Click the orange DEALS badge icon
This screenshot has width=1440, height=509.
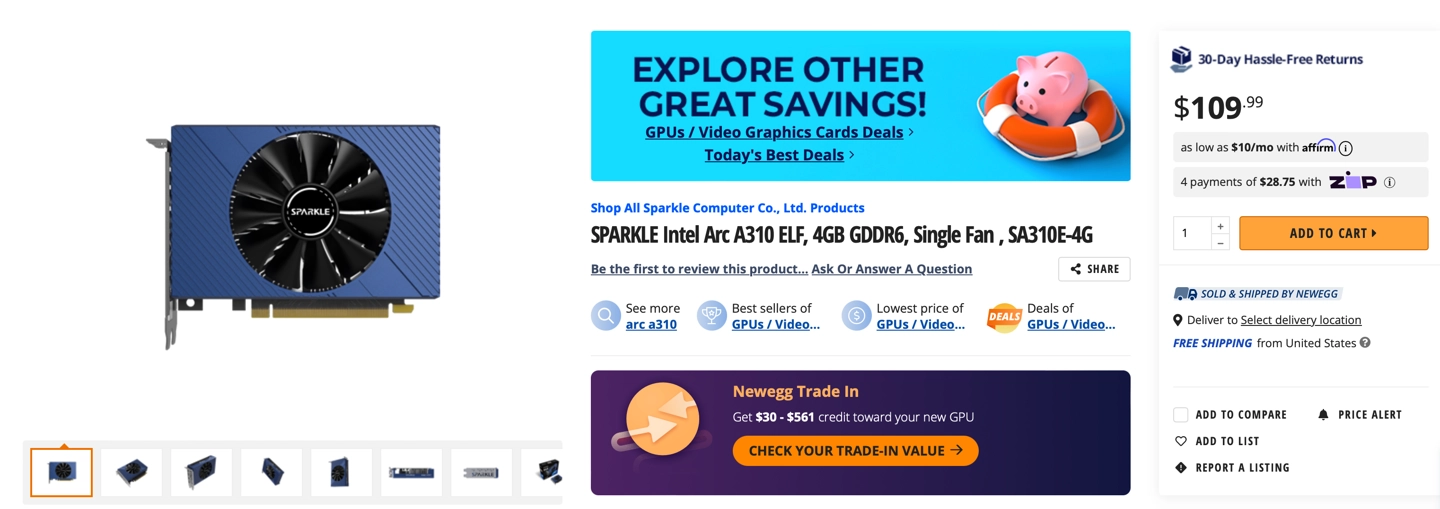(1003, 317)
